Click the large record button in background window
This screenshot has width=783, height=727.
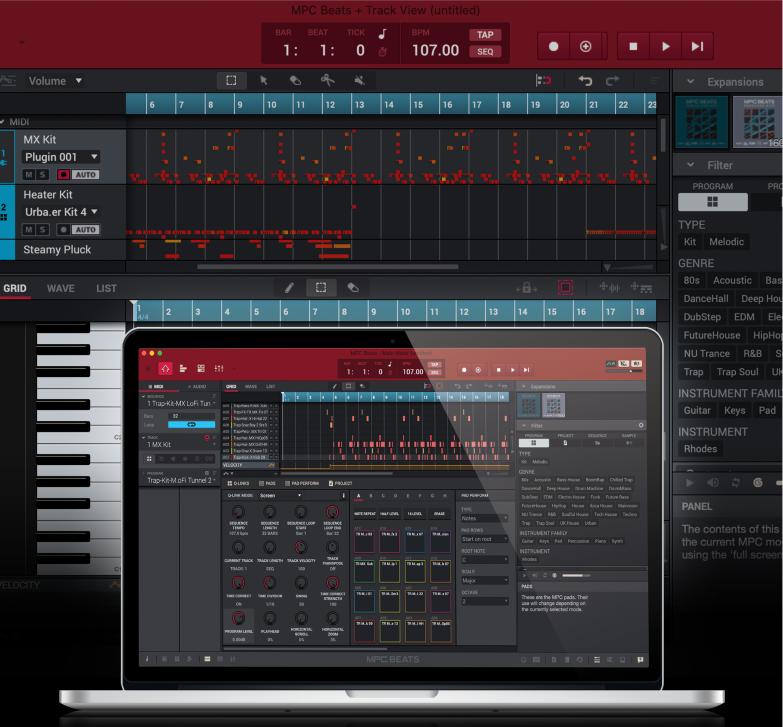(553, 46)
